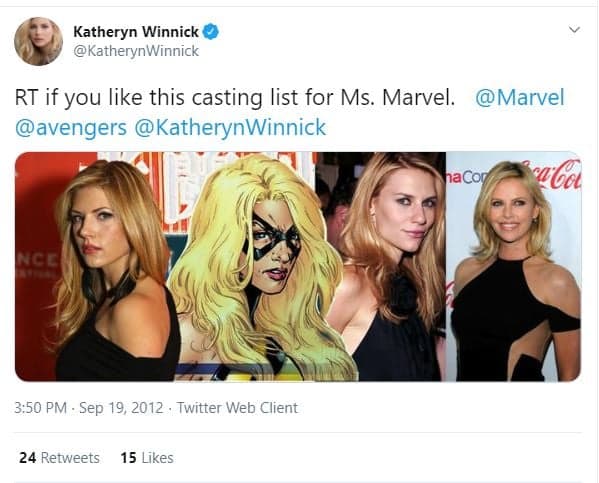The height and width of the screenshot is (483, 599).
Task: Click the blue verified badge checkmark
Action: [210, 31]
